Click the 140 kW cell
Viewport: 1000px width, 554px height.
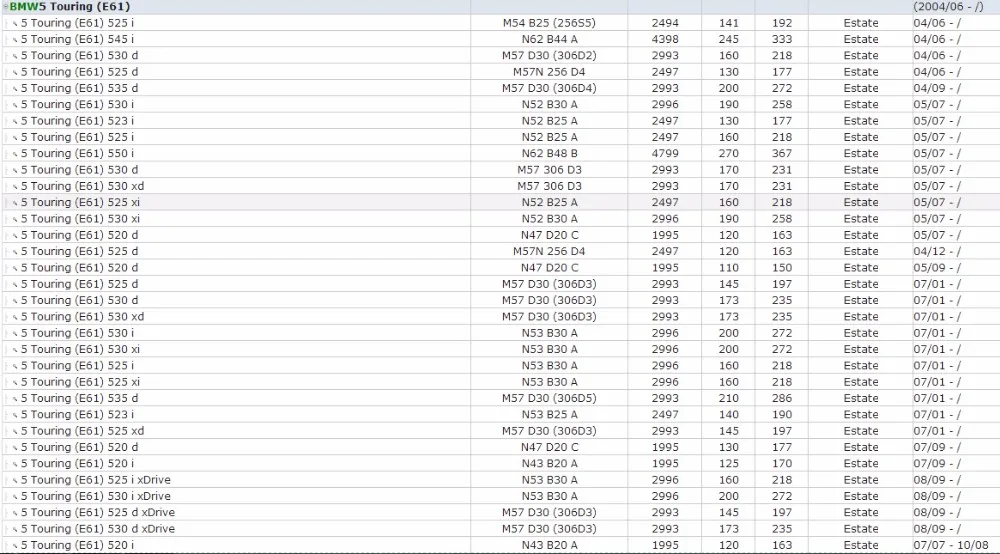click(728, 414)
